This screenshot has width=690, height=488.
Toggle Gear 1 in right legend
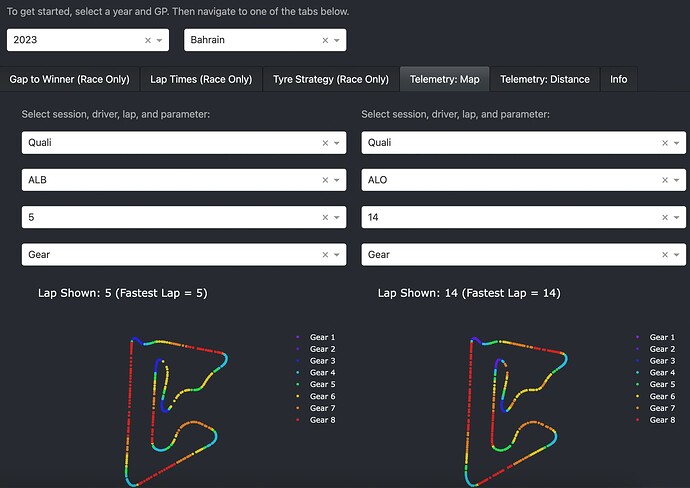pyautogui.click(x=656, y=337)
